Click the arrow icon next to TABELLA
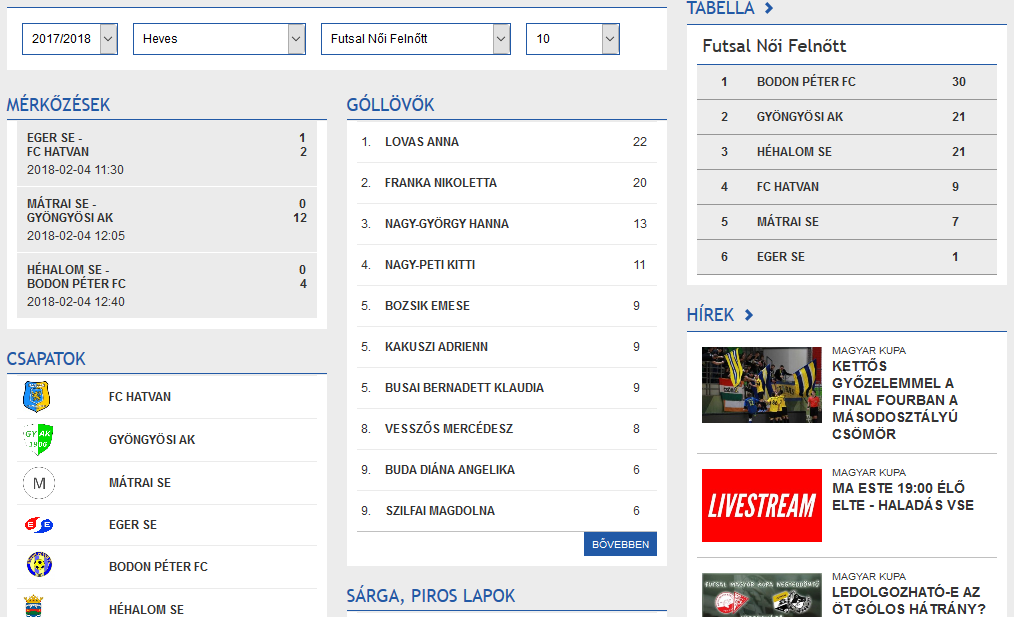Viewport: 1014px width, 617px height. click(769, 8)
